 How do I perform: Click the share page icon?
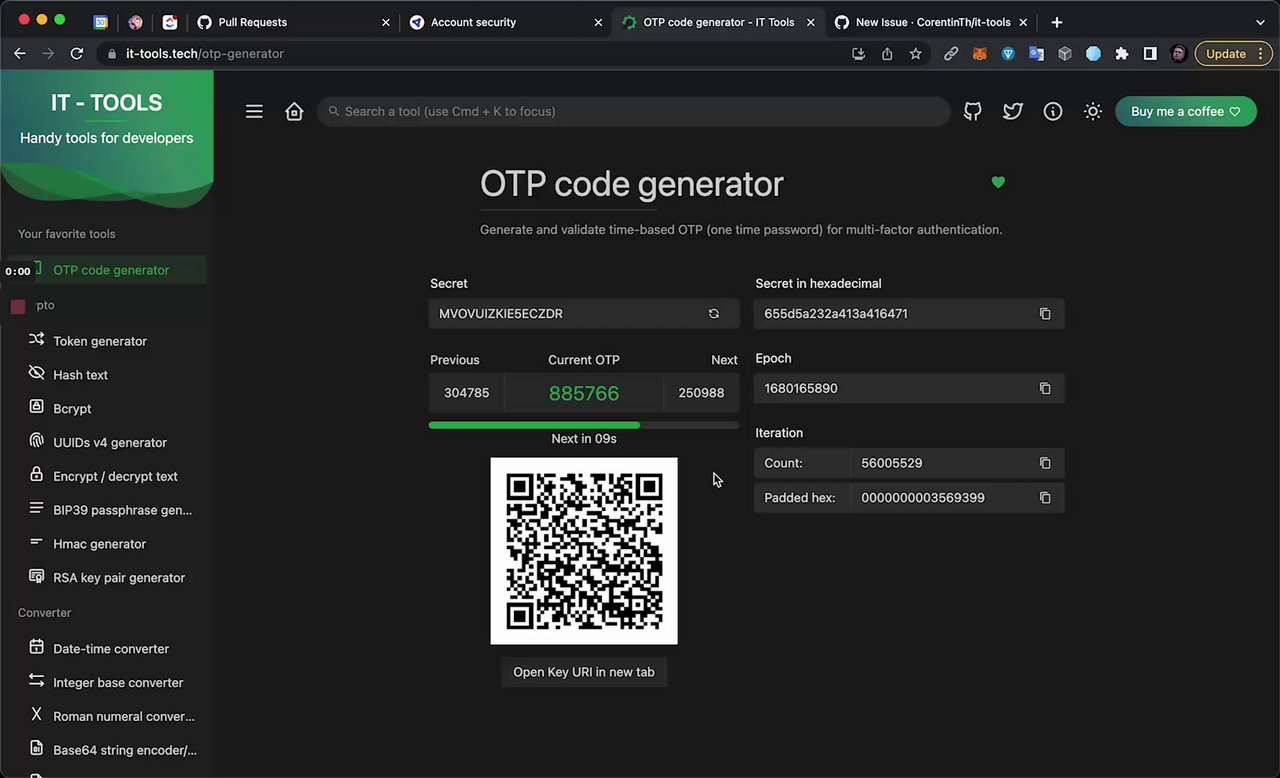pyautogui.click(x=887, y=54)
